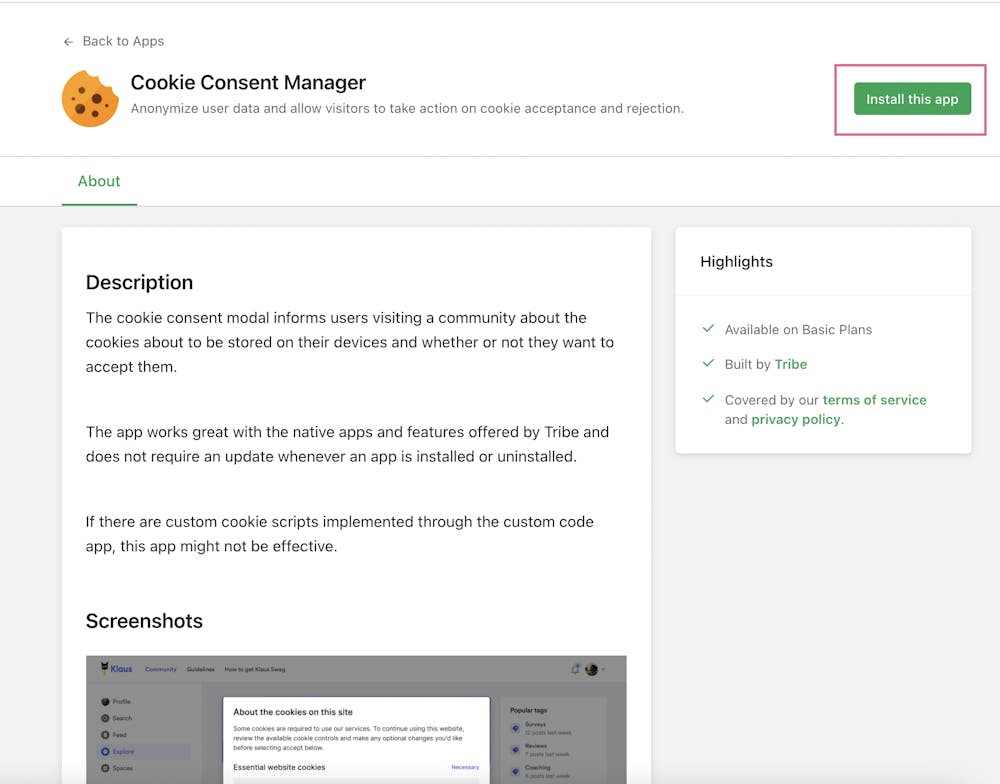Click the Necessary label in the cookie modal preview
Viewport: 1000px width, 784px height.
point(465,767)
